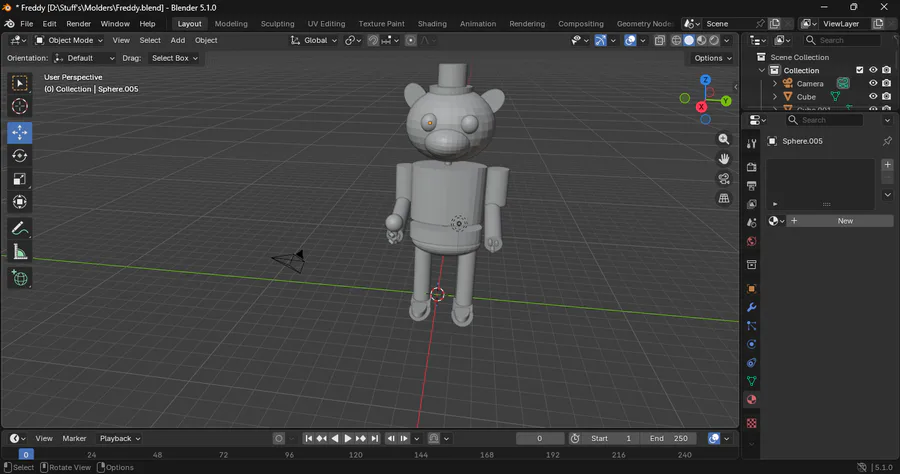The image size is (900, 474).
Task: Toggle Collection exclude checkbox in outliner
Action: point(860,70)
